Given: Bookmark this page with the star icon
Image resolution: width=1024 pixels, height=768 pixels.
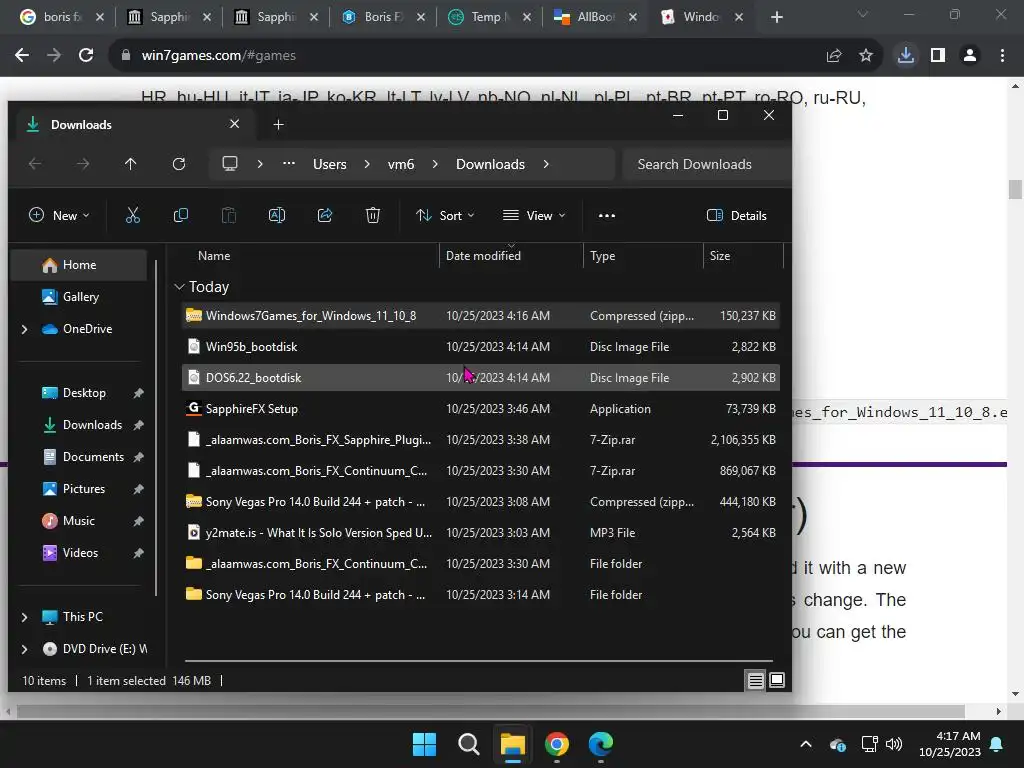Looking at the screenshot, I should click(x=866, y=56).
